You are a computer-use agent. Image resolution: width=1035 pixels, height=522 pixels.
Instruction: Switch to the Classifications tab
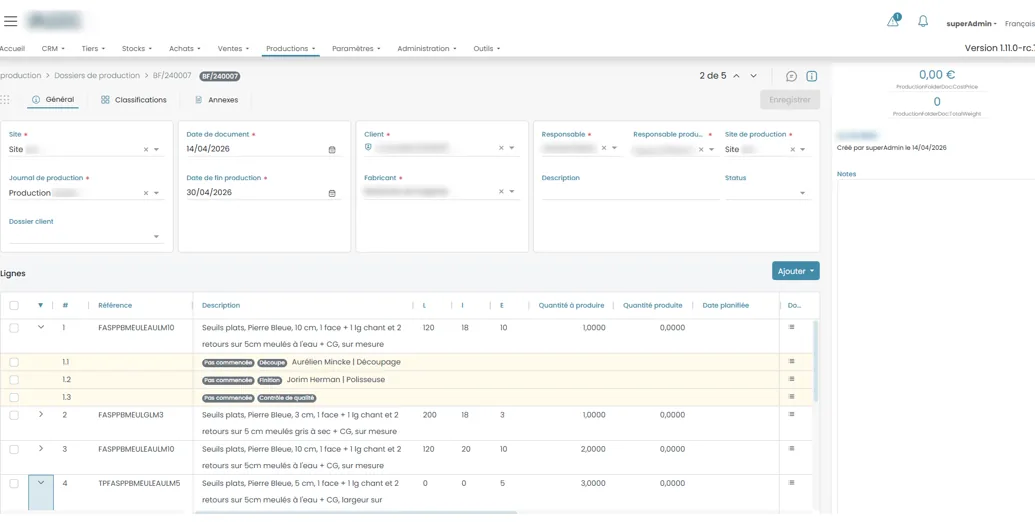pyautogui.click(x=134, y=100)
